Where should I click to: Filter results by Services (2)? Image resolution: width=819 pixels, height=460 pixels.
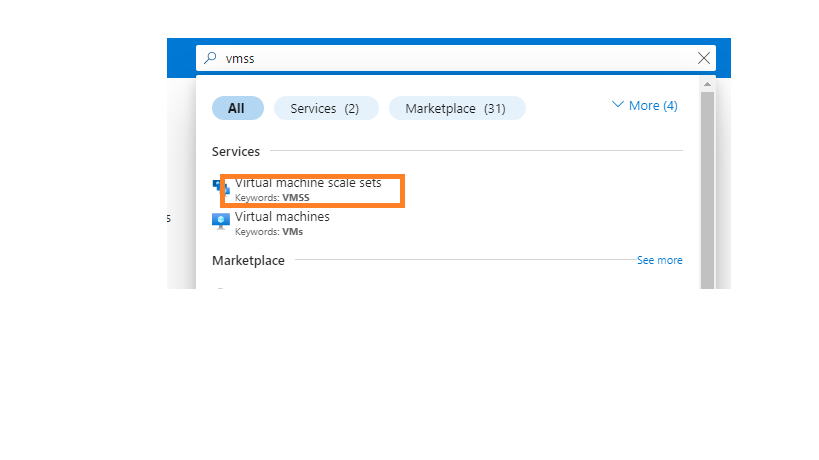(326, 108)
